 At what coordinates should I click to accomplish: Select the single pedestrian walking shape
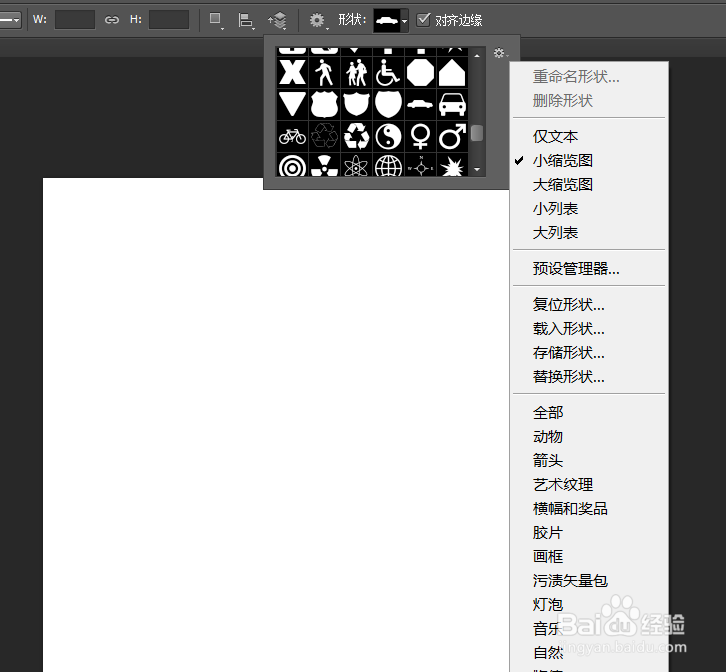coord(324,73)
